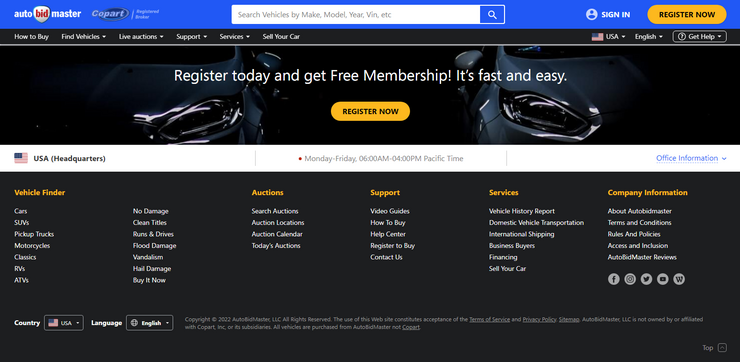Open the Rules And Policies link
This screenshot has width=740, height=362.
[x=634, y=234]
